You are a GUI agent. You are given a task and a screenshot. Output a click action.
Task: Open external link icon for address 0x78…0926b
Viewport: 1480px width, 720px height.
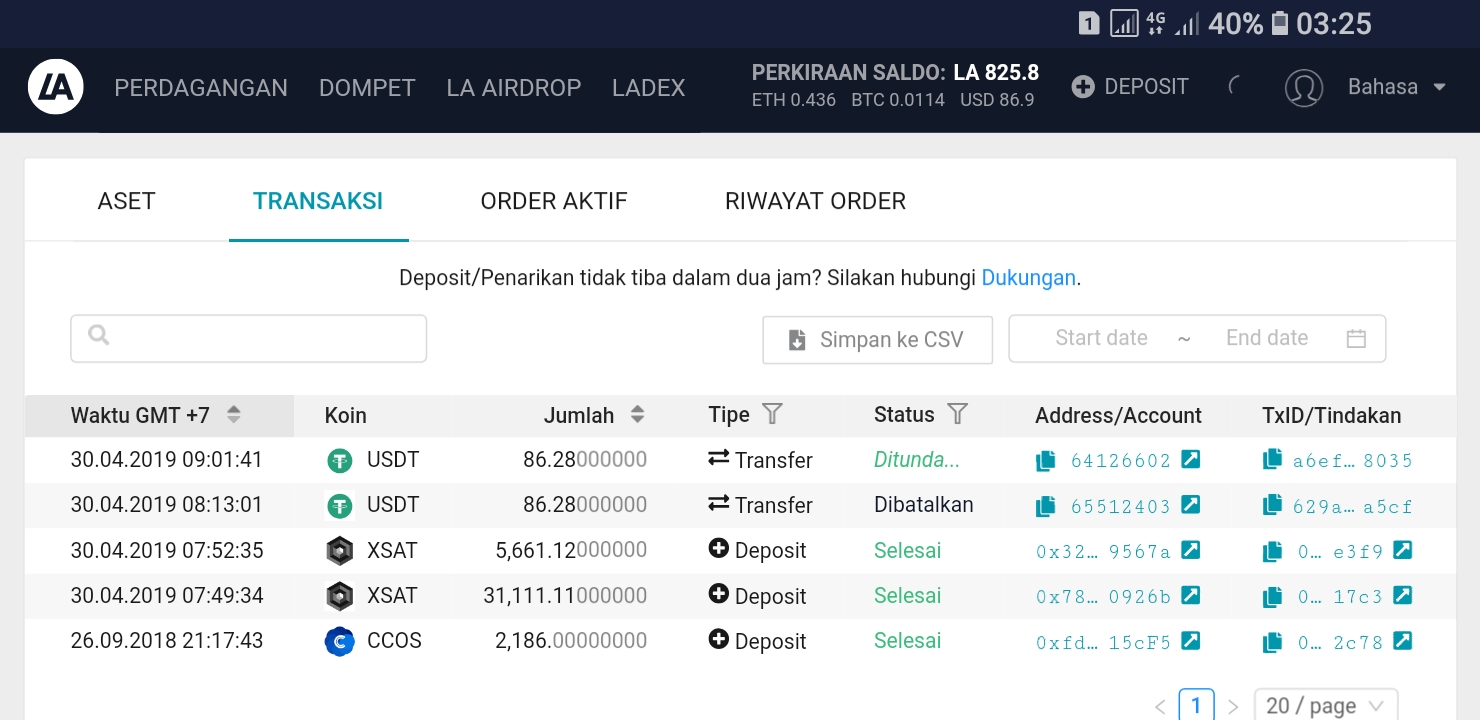(1190, 595)
